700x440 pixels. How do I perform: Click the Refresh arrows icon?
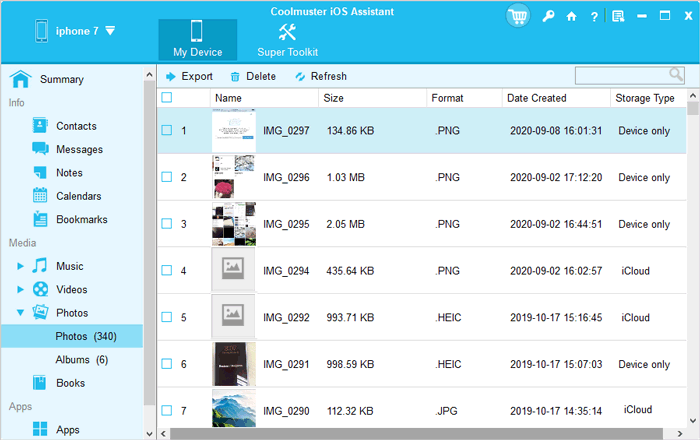coord(300,77)
